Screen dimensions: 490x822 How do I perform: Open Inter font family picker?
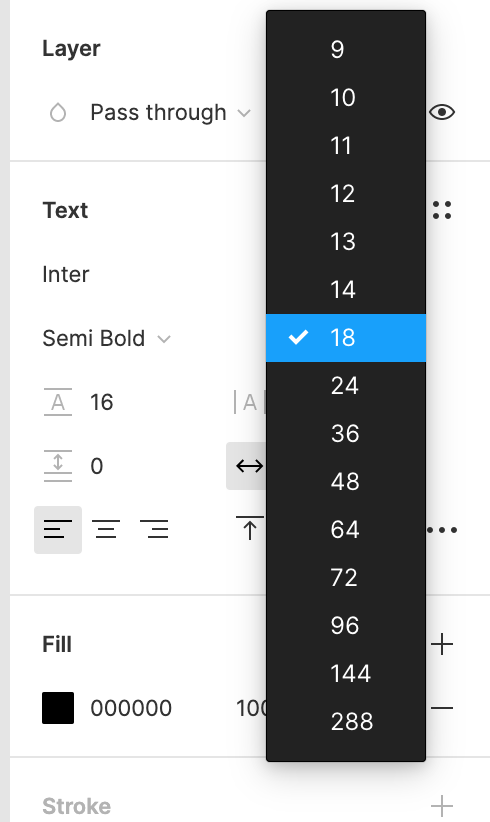66,274
